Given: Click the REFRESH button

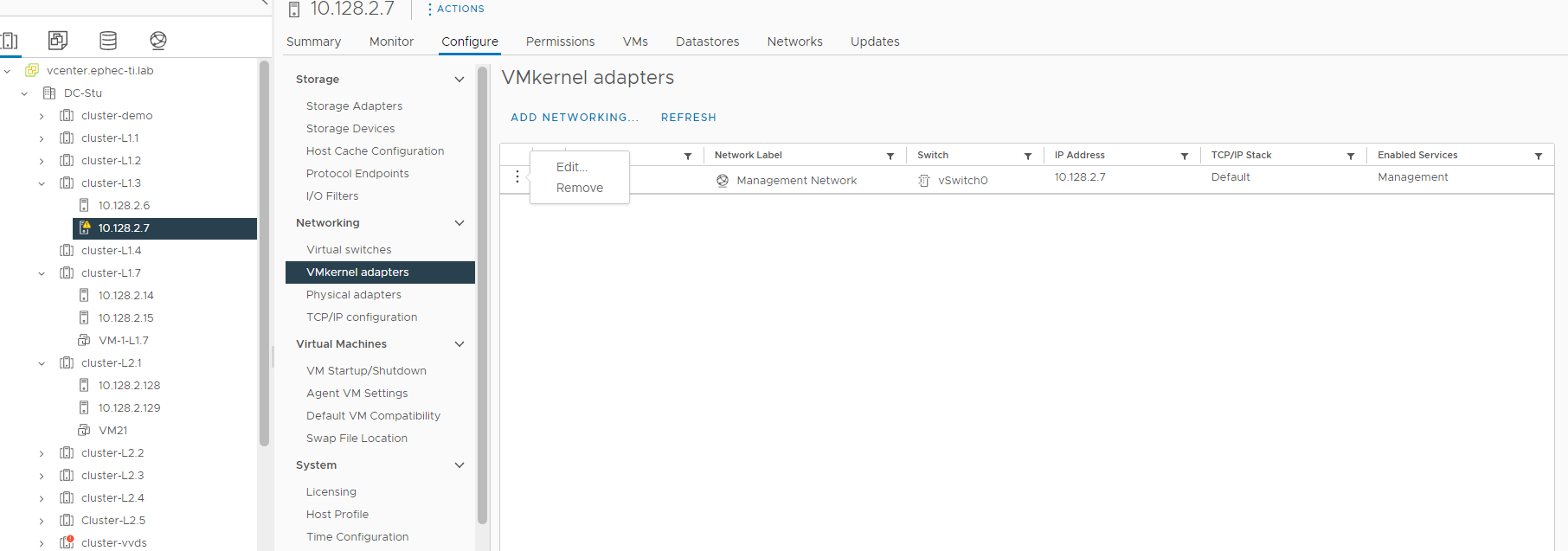Looking at the screenshot, I should tap(689, 117).
